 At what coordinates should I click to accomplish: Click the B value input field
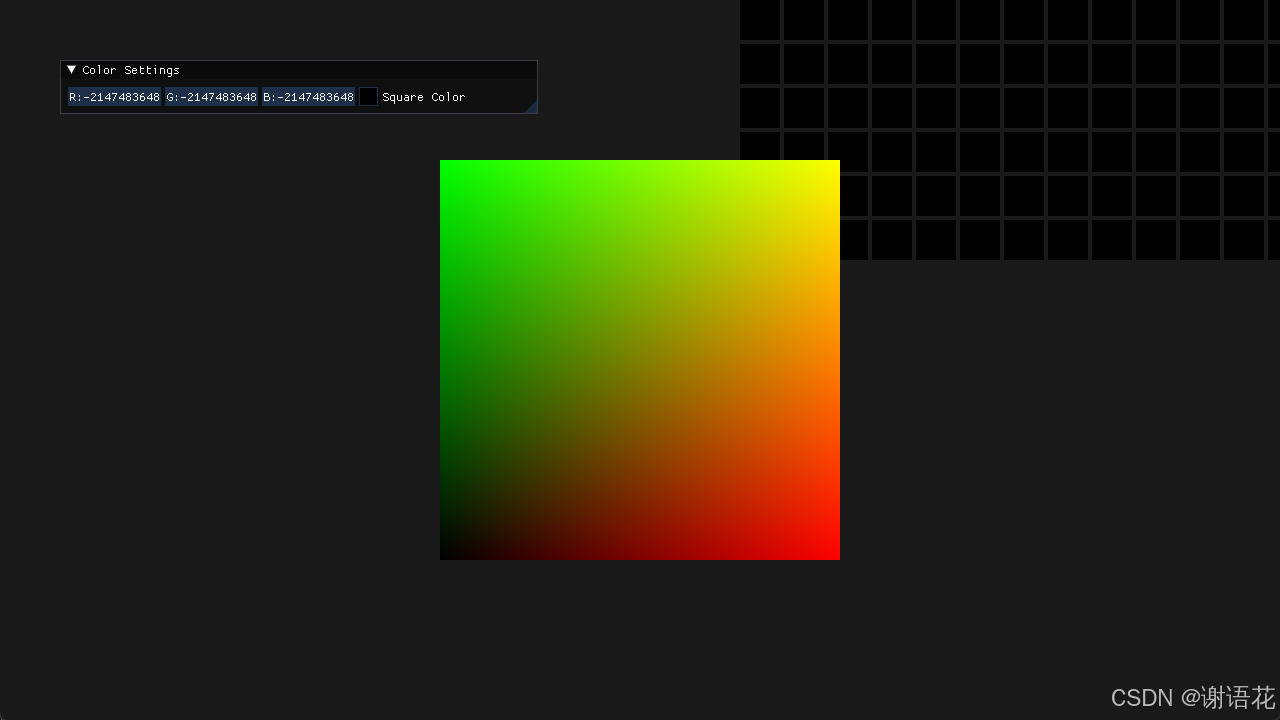pos(308,97)
